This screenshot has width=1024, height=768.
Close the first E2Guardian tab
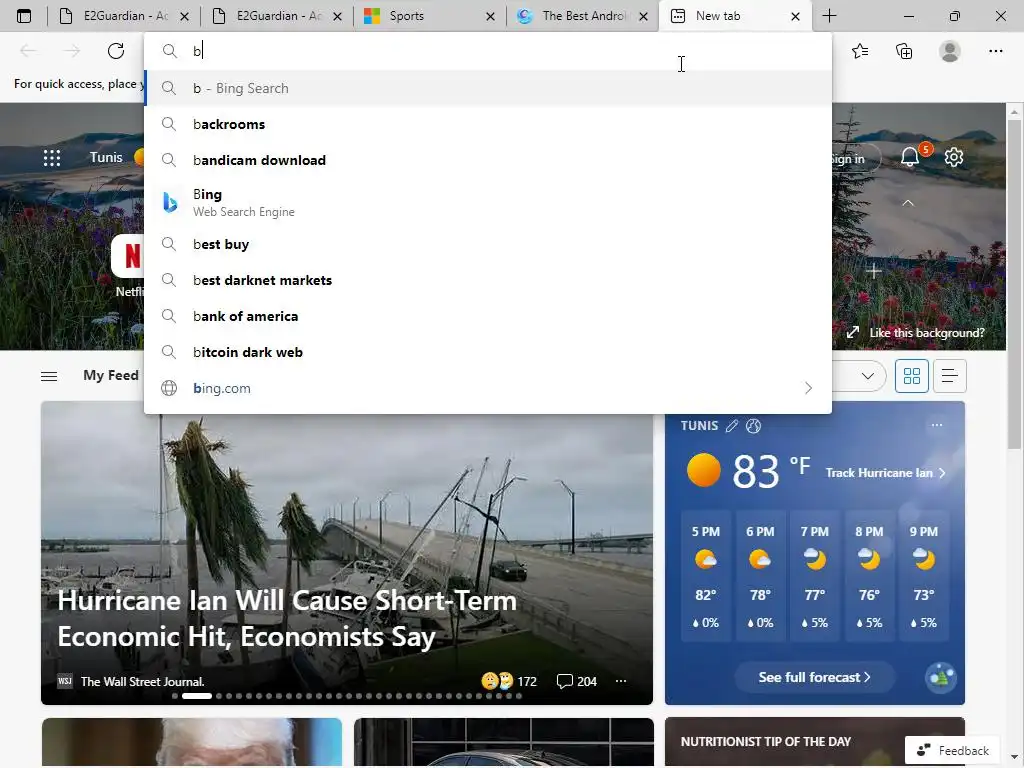(x=185, y=16)
